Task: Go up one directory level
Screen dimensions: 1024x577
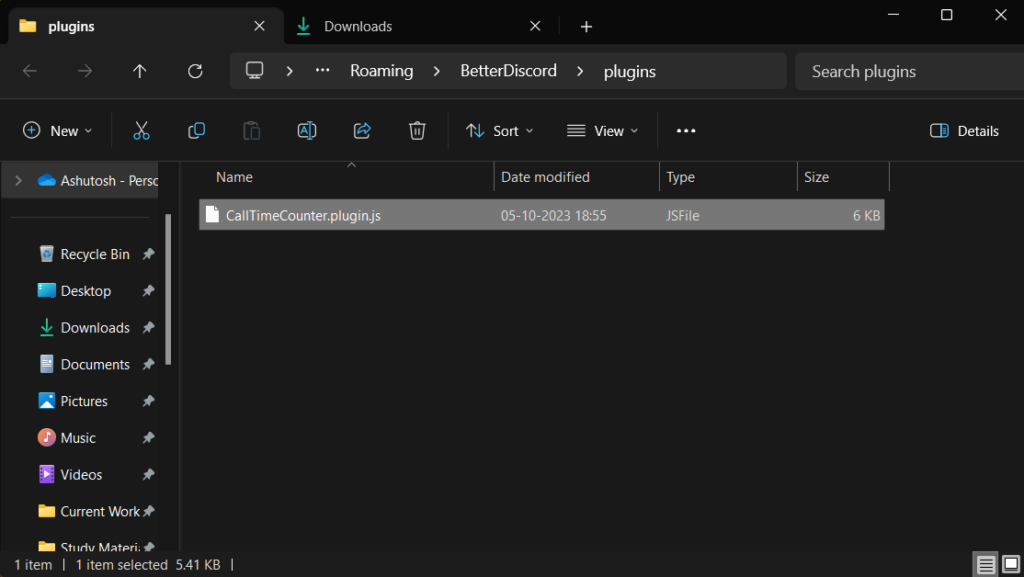Action: point(140,71)
